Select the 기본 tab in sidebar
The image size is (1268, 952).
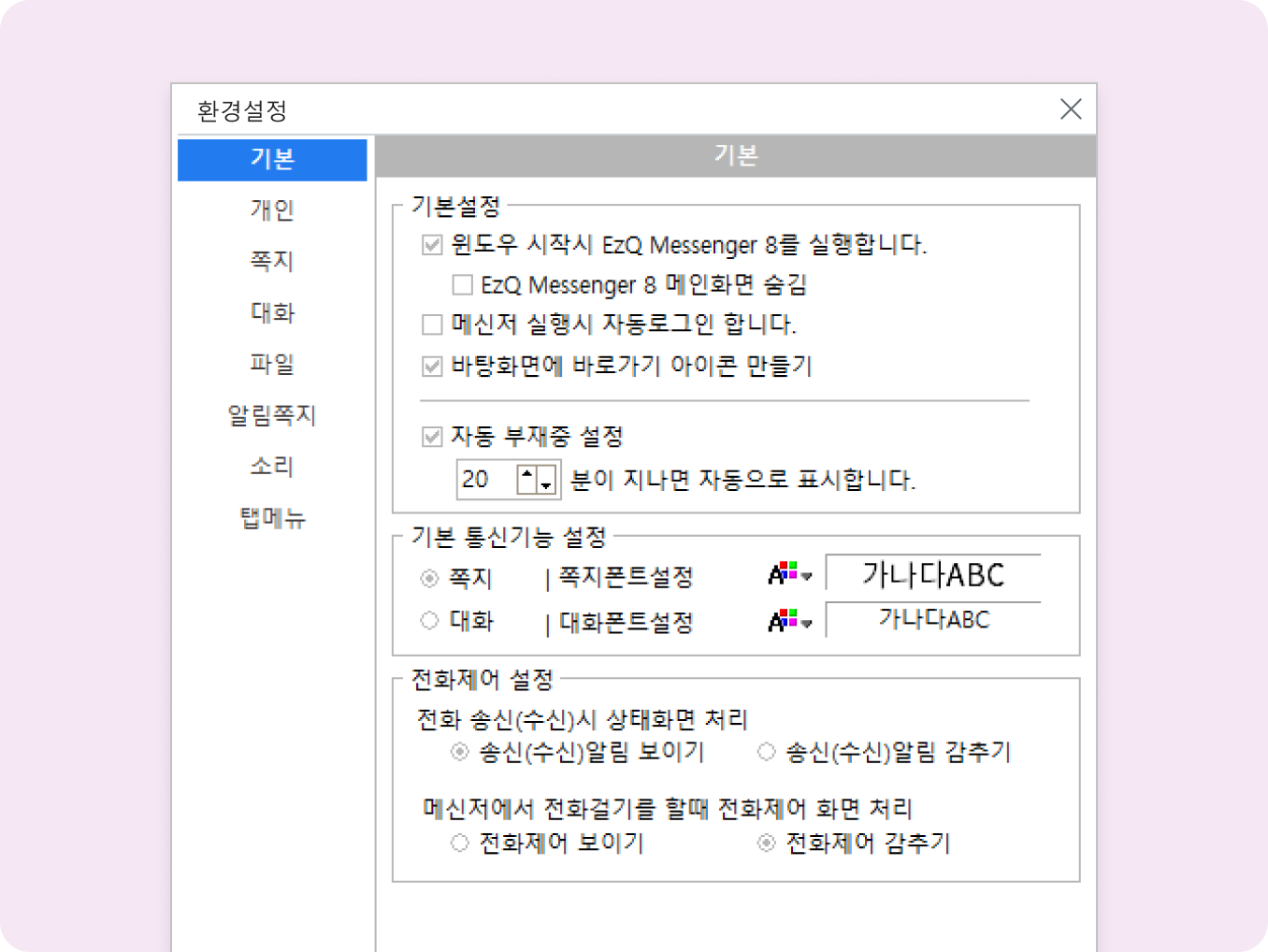point(272,159)
